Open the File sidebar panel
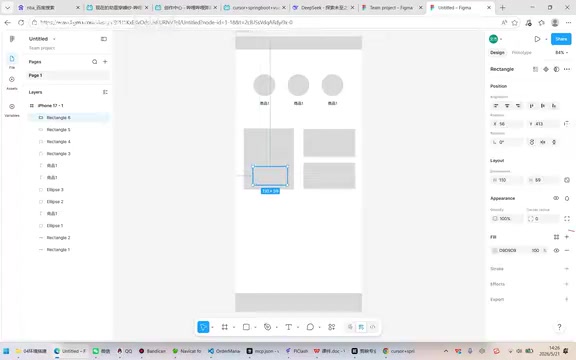 (12, 61)
